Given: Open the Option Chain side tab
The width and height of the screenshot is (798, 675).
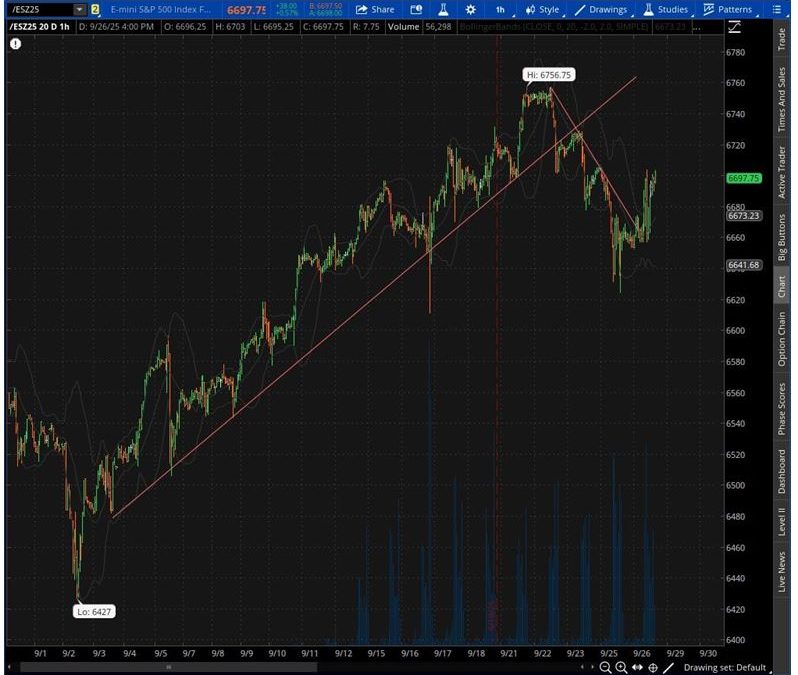Looking at the screenshot, I should [x=782, y=339].
